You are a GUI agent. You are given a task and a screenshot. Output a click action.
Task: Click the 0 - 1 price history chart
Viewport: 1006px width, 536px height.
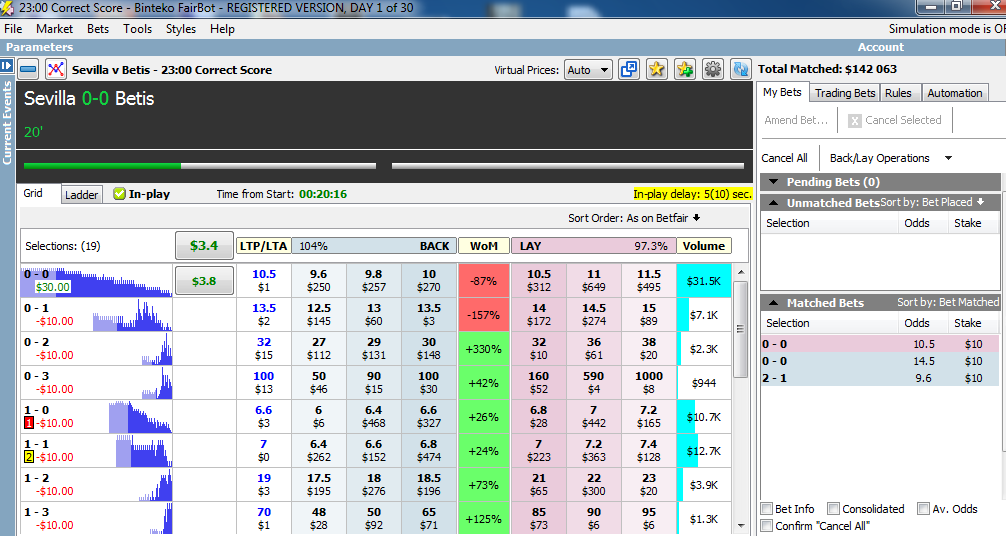pos(132,315)
